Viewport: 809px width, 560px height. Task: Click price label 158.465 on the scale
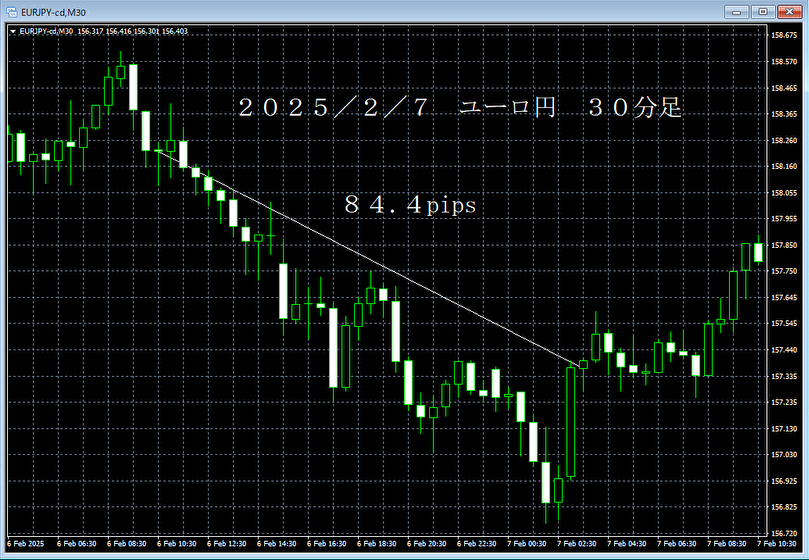click(784, 88)
